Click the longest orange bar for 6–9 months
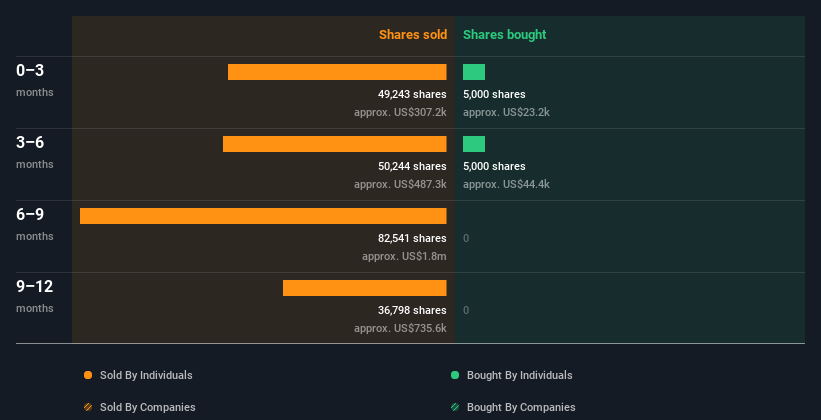 263,216
